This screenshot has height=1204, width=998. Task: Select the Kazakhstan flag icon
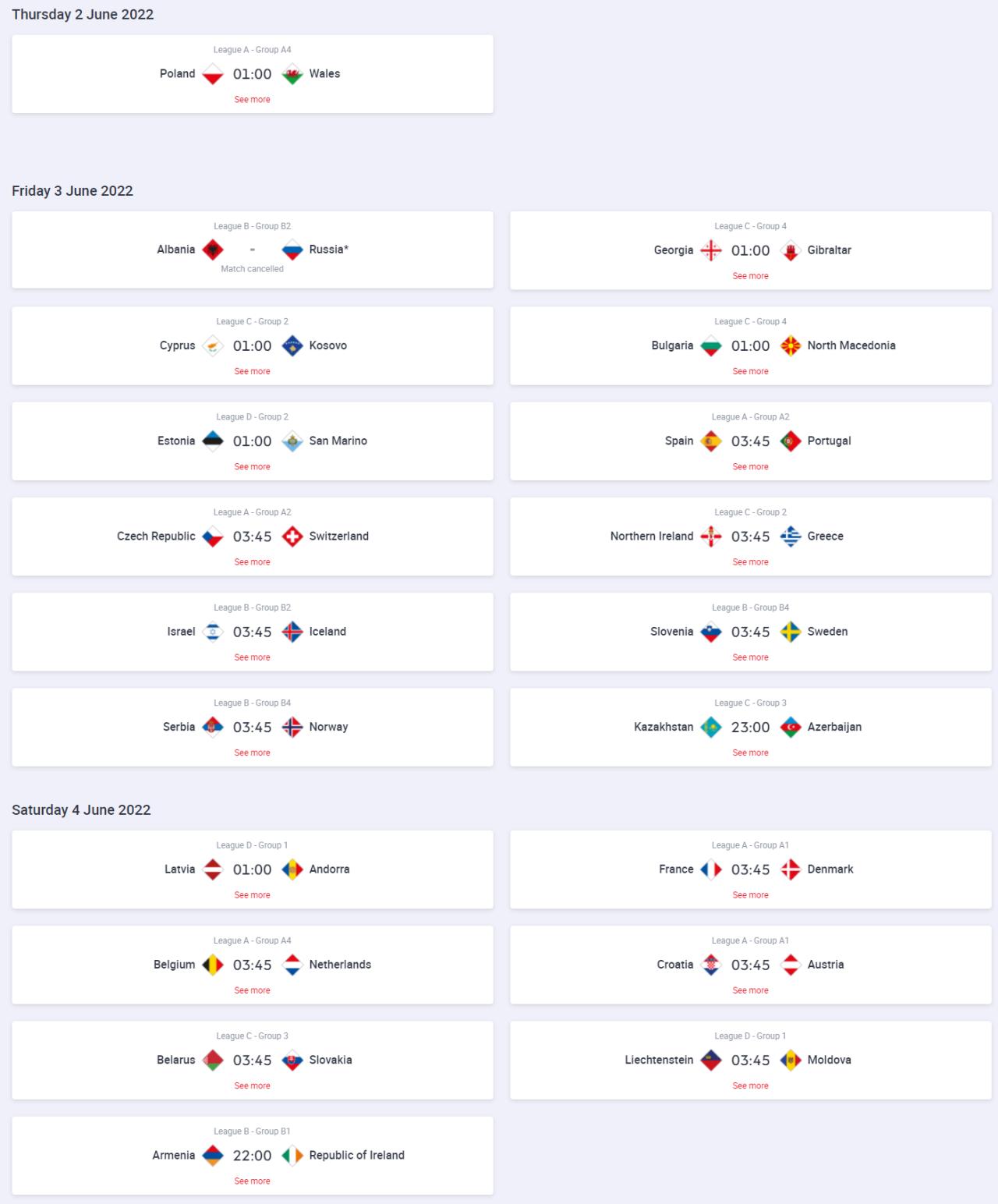711,728
